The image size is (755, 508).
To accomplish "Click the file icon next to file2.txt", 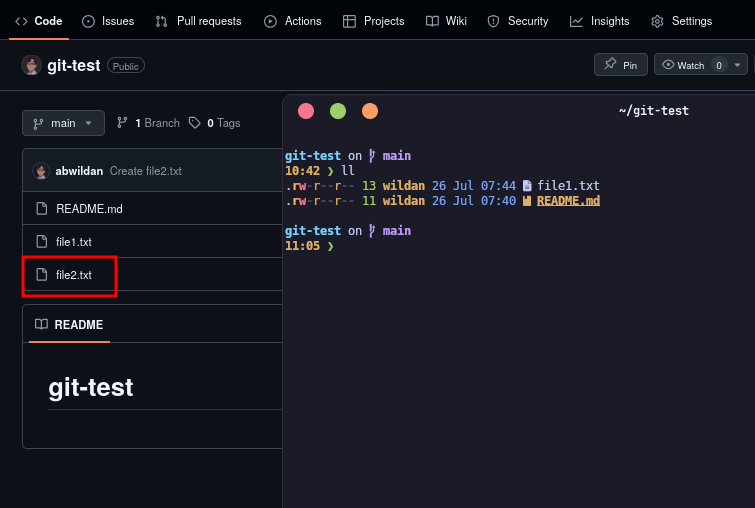I will 42,275.
